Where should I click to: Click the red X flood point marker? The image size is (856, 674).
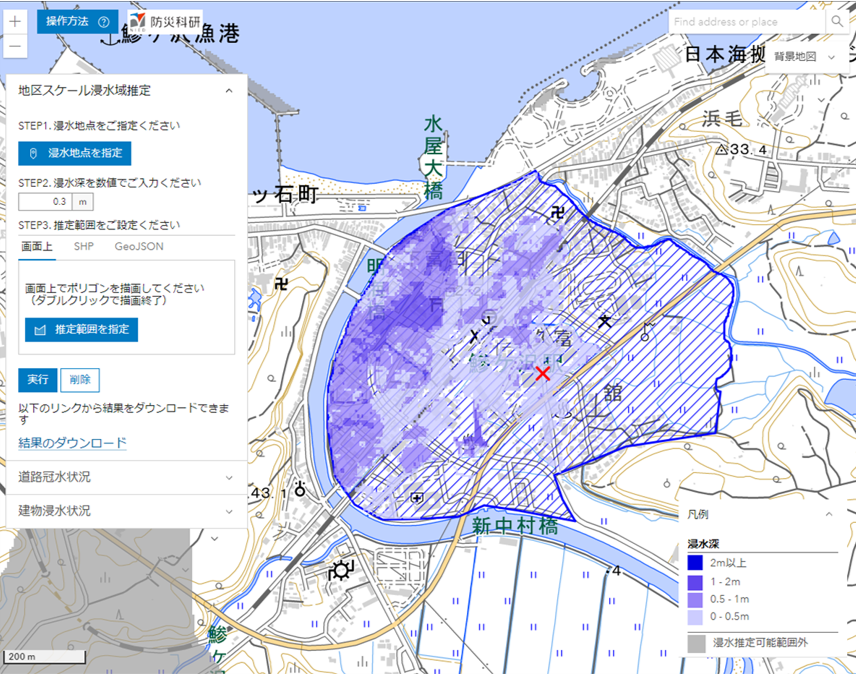tap(543, 374)
